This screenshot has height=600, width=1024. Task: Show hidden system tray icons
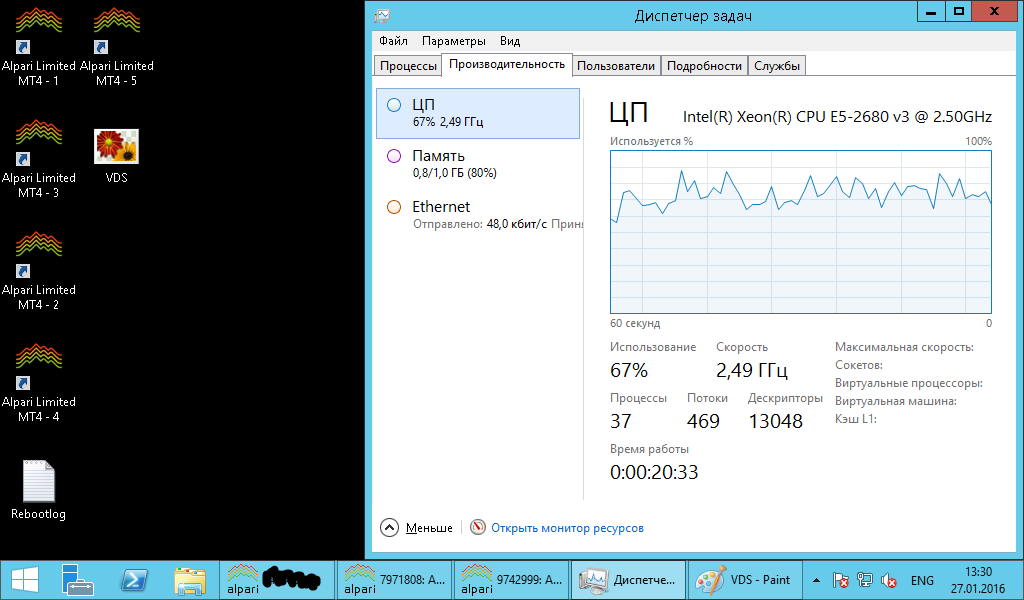(816, 580)
